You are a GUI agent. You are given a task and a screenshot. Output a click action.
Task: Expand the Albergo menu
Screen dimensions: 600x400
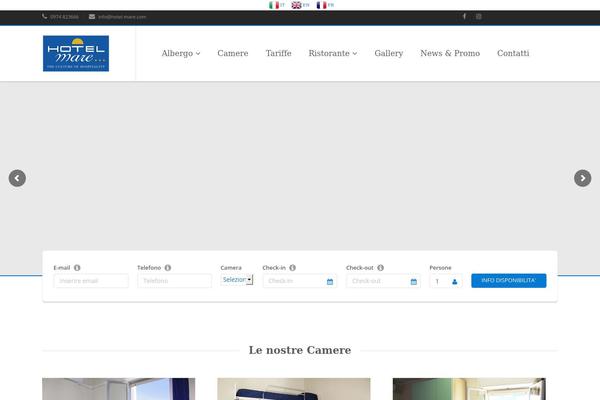coord(181,53)
